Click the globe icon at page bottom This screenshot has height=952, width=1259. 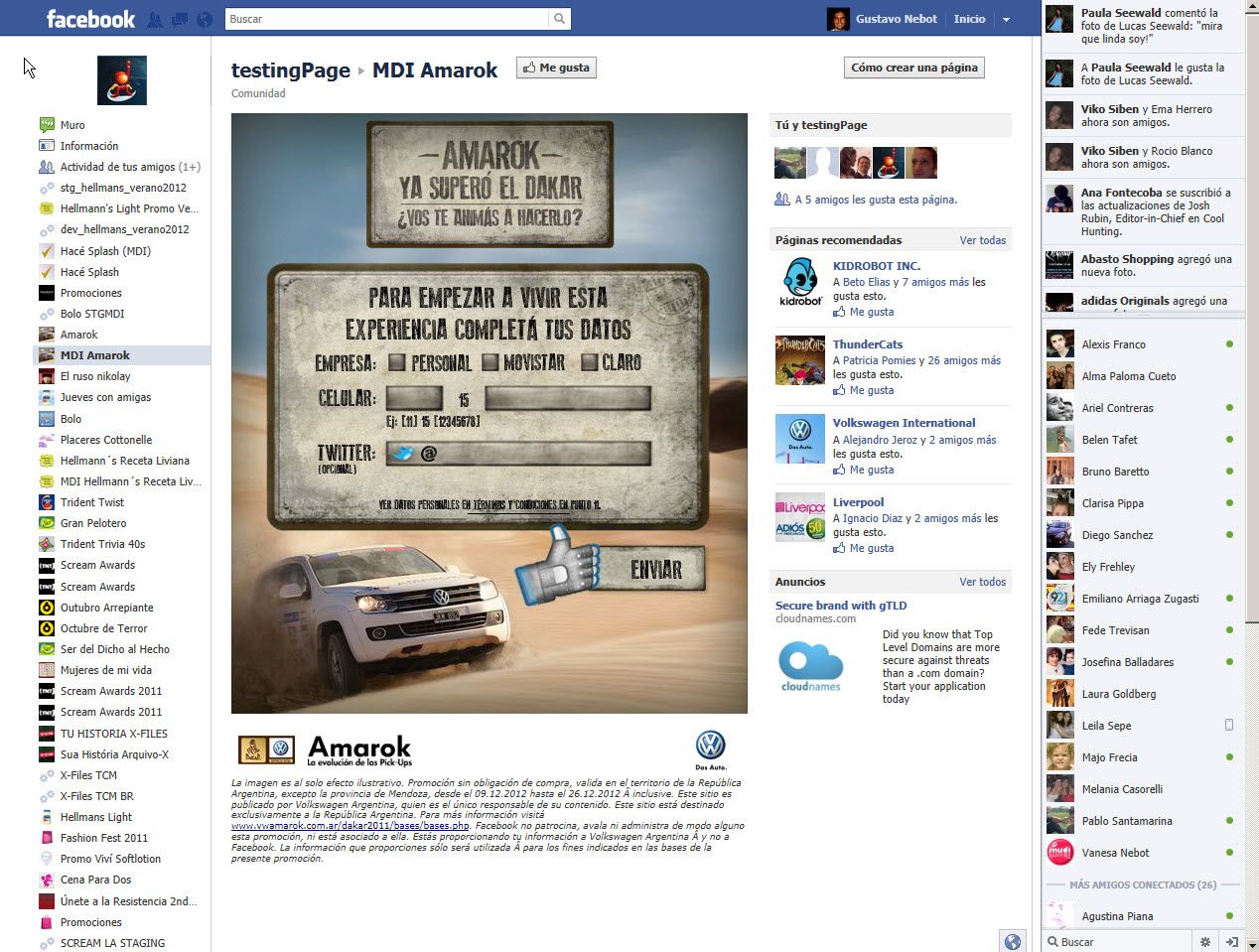pos(1013,942)
